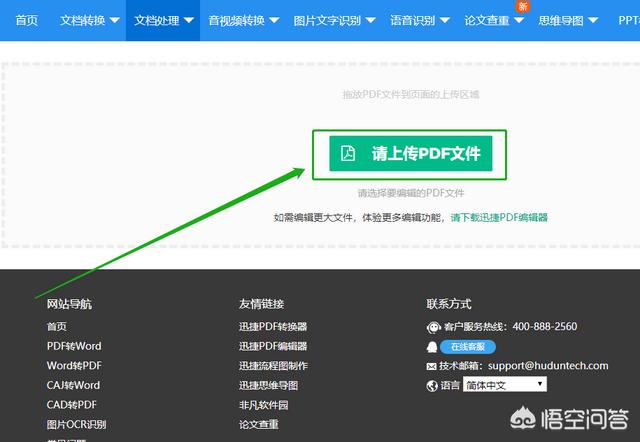Screen dimensions: 640x442
Task: Open the 文档转换 menu
Action: click(82, 20)
